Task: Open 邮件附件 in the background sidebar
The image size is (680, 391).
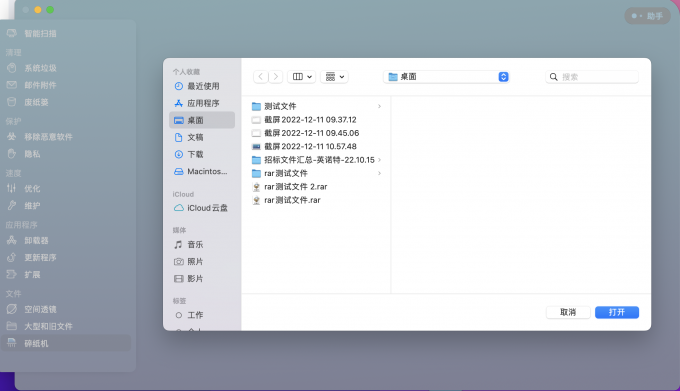Action: pyautogui.click(x=40, y=85)
